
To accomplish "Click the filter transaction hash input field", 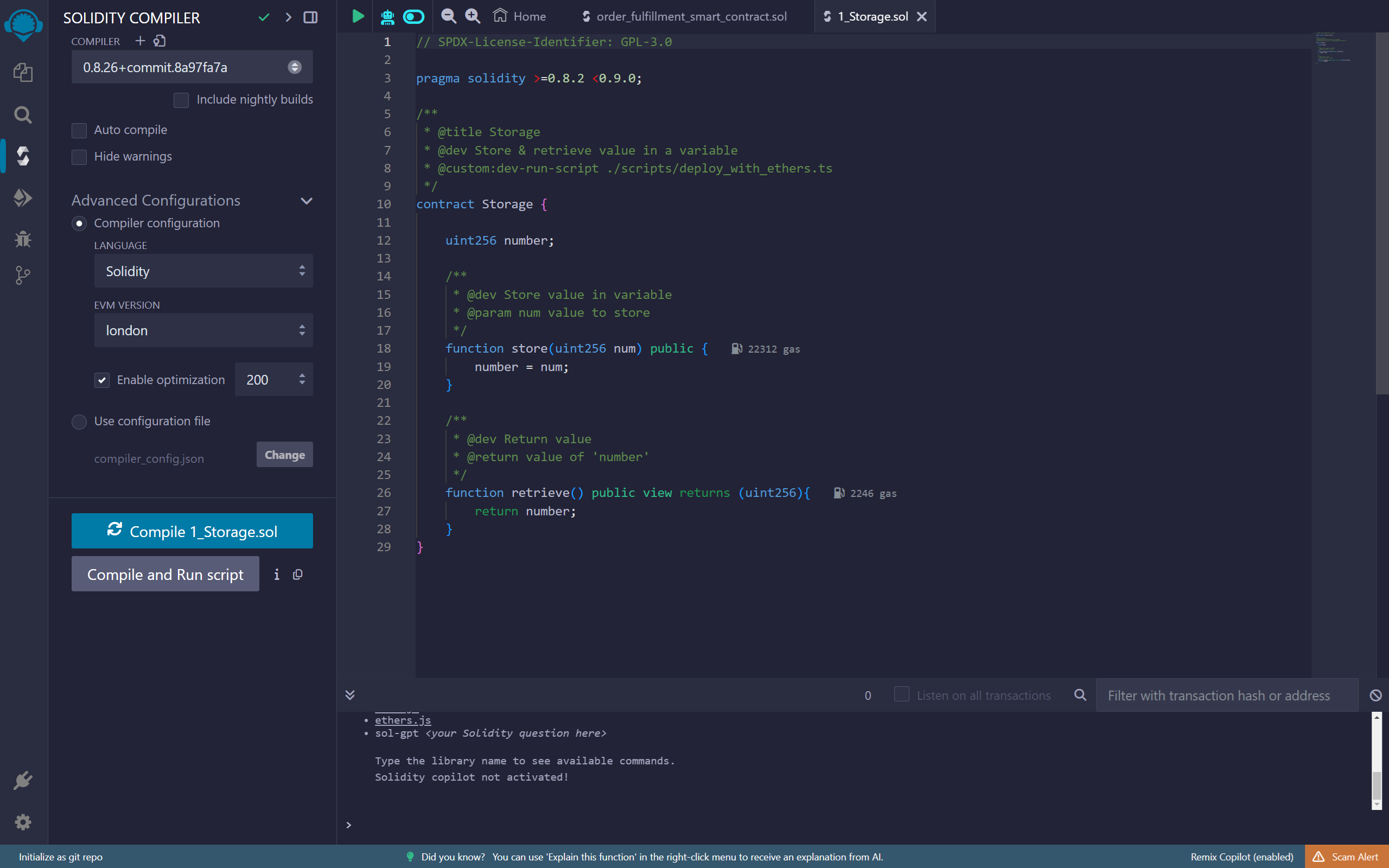I will tap(1227, 695).
